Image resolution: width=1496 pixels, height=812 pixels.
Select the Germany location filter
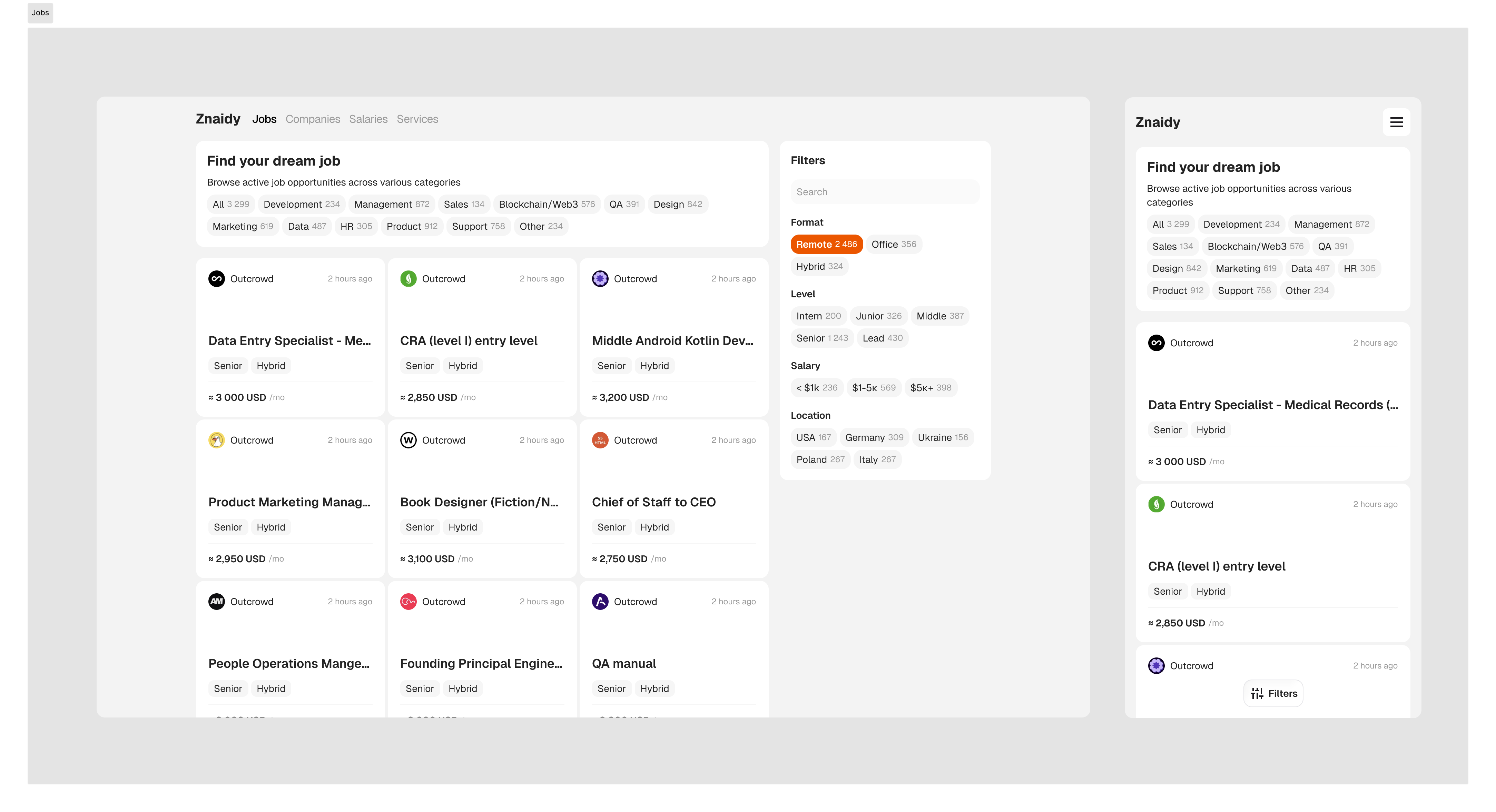pos(874,437)
